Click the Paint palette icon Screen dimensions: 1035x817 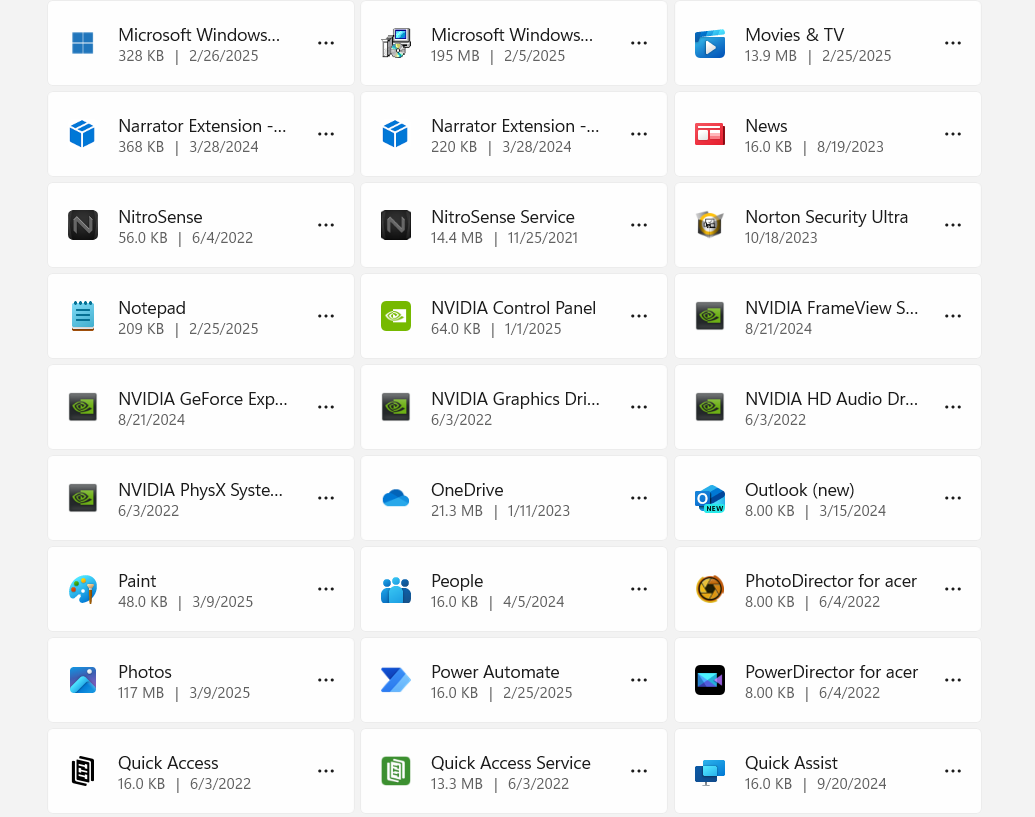tap(83, 589)
